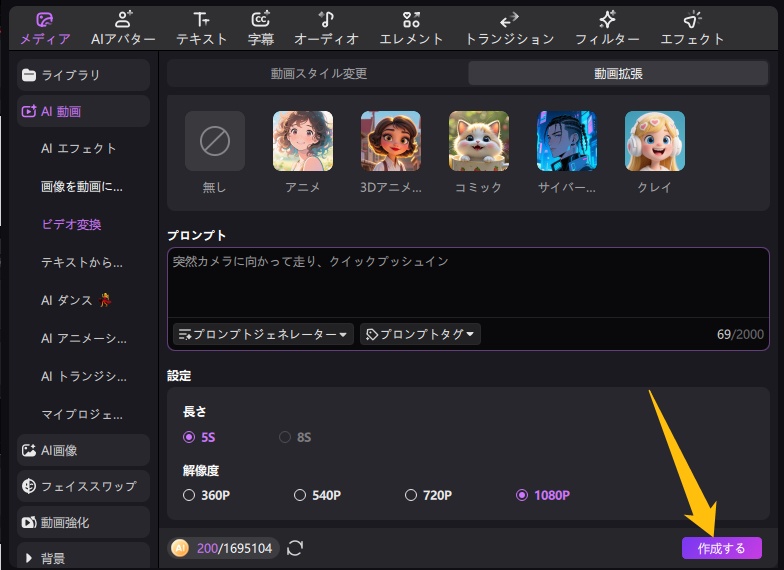784x570 pixels.
Task: Switch to the 動画スタイル変更 tab
Action: [x=318, y=73]
